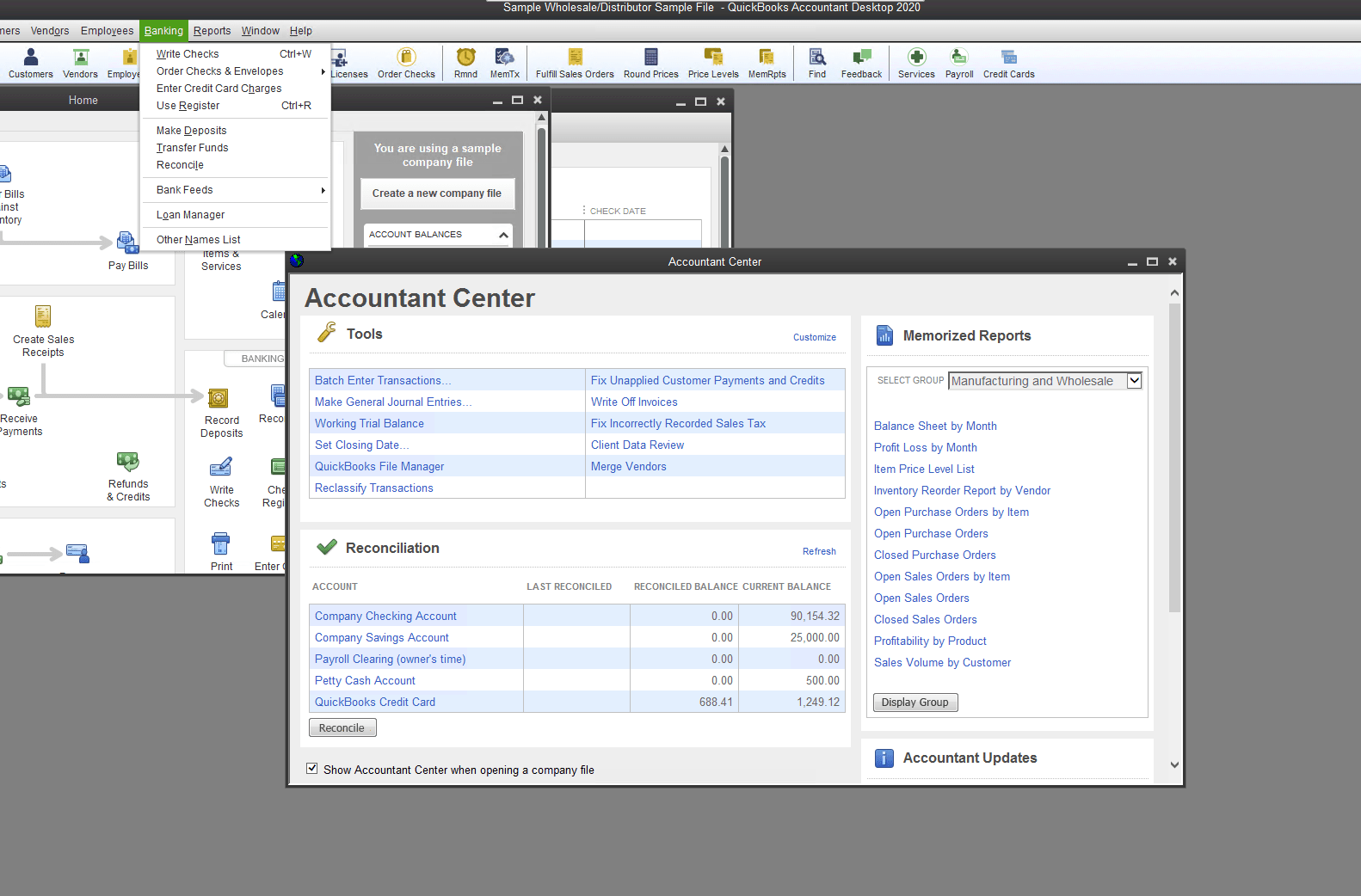
Task: Click the Display Group button
Action: pos(915,703)
